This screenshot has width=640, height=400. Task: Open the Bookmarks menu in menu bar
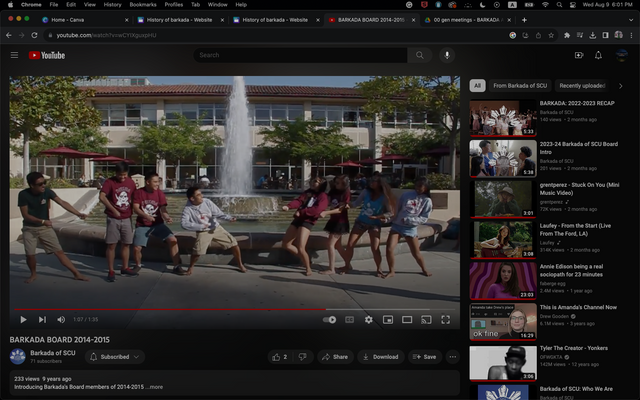click(x=143, y=5)
